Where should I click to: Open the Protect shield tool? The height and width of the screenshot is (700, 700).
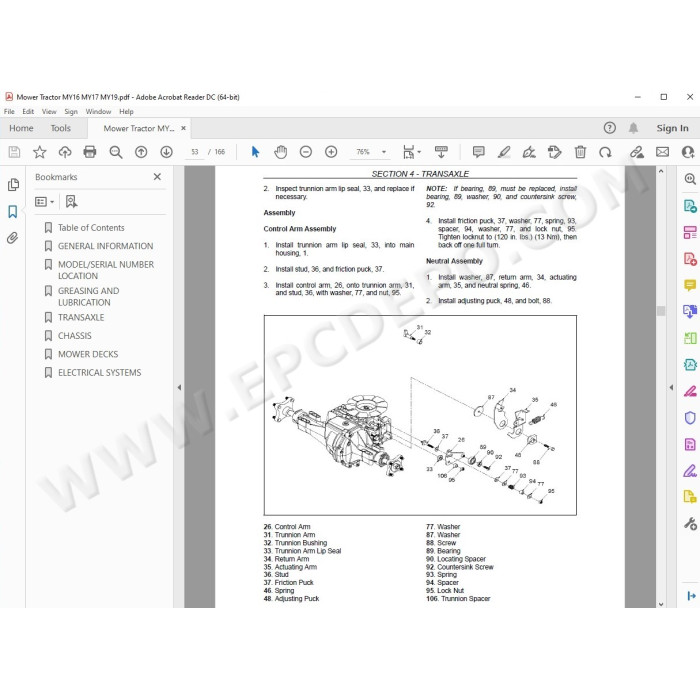coord(690,417)
